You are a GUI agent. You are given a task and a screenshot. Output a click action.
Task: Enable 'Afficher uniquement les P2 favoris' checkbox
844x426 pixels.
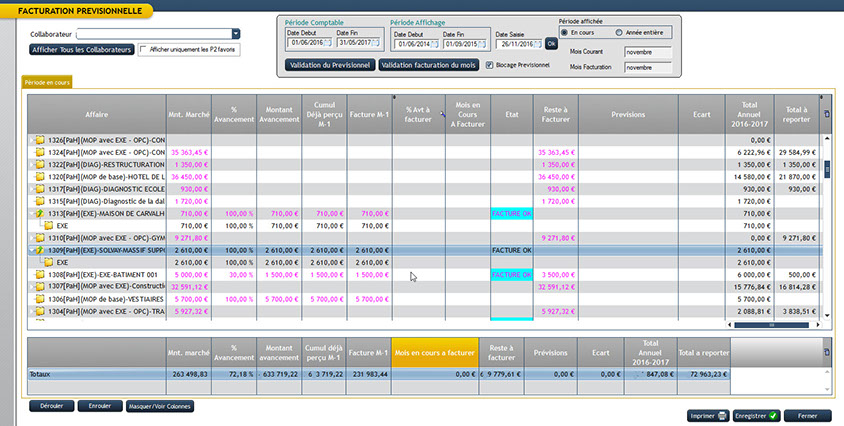[144, 49]
